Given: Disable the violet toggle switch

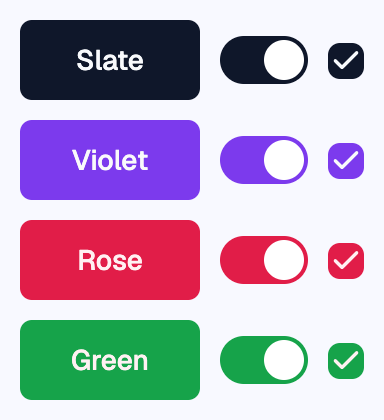Looking at the screenshot, I should (264, 160).
